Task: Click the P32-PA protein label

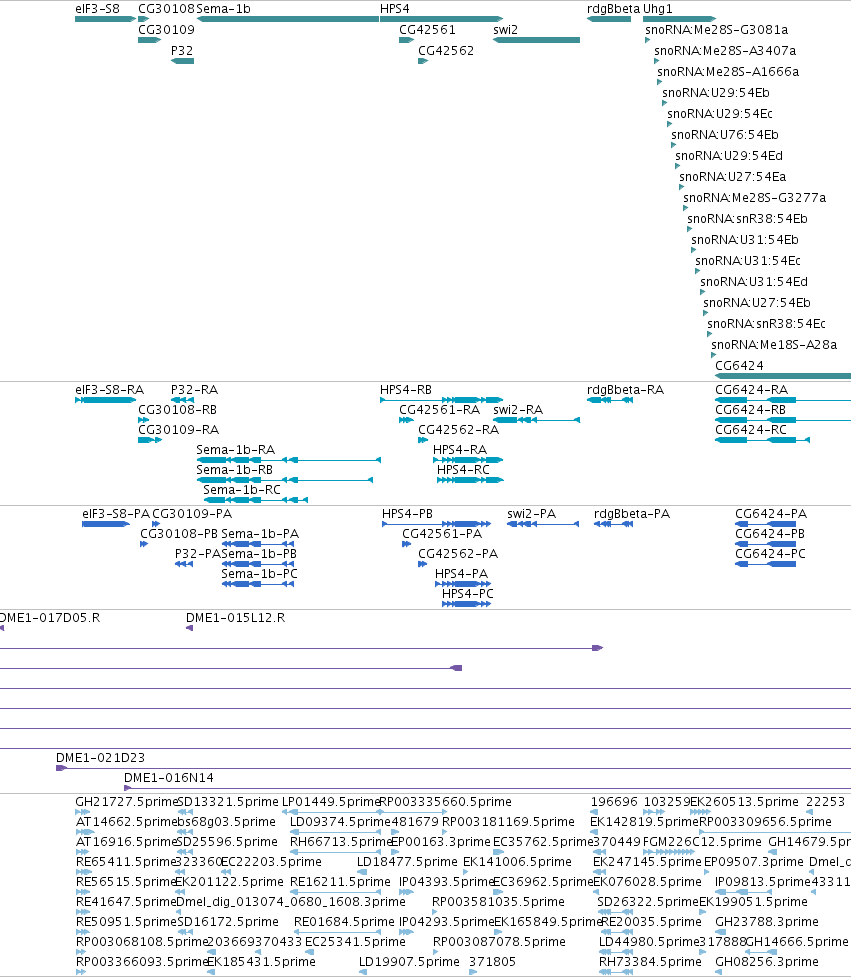Action: pyautogui.click(x=197, y=554)
